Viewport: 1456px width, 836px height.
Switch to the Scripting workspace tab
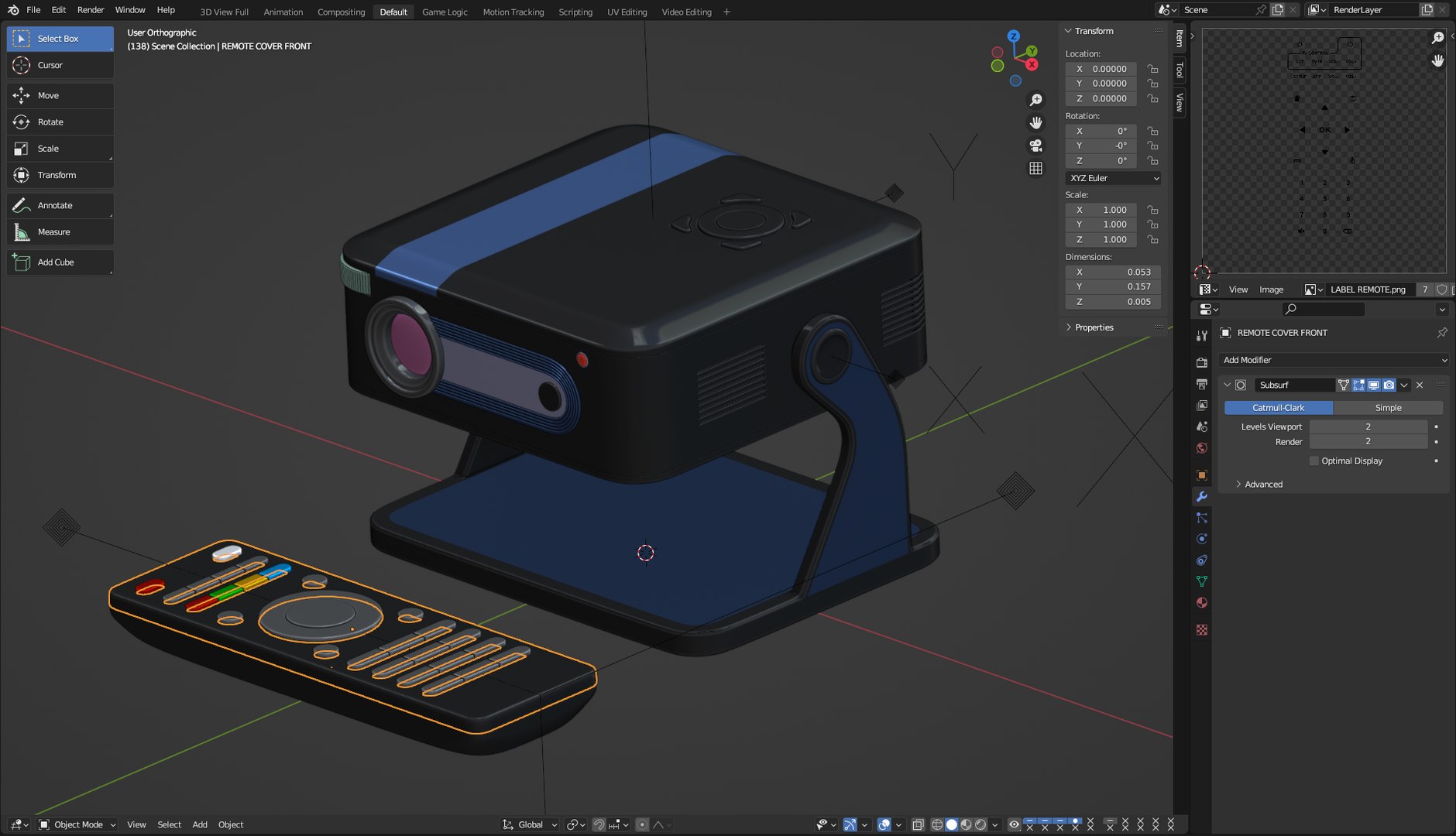coord(575,12)
